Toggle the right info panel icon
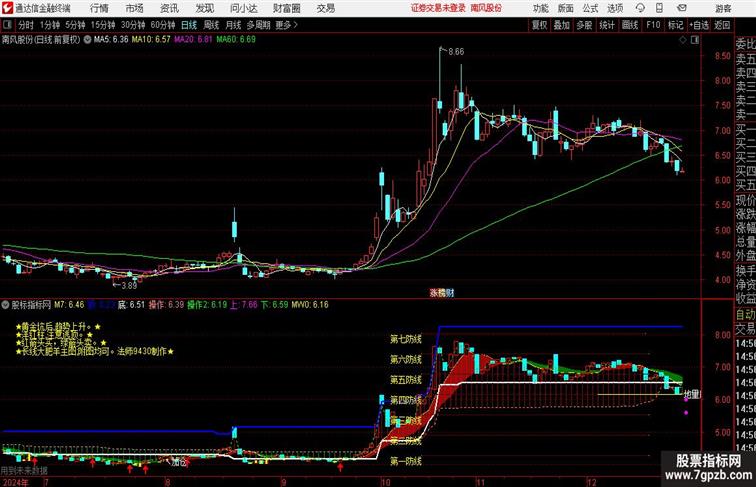This screenshot has width=756, height=487. [x=695, y=40]
